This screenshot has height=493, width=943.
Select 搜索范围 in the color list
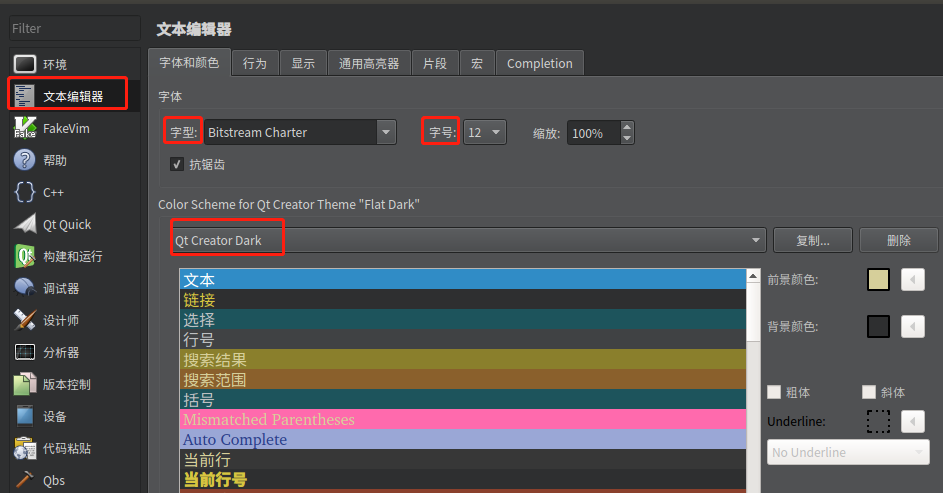coord(462,379)
